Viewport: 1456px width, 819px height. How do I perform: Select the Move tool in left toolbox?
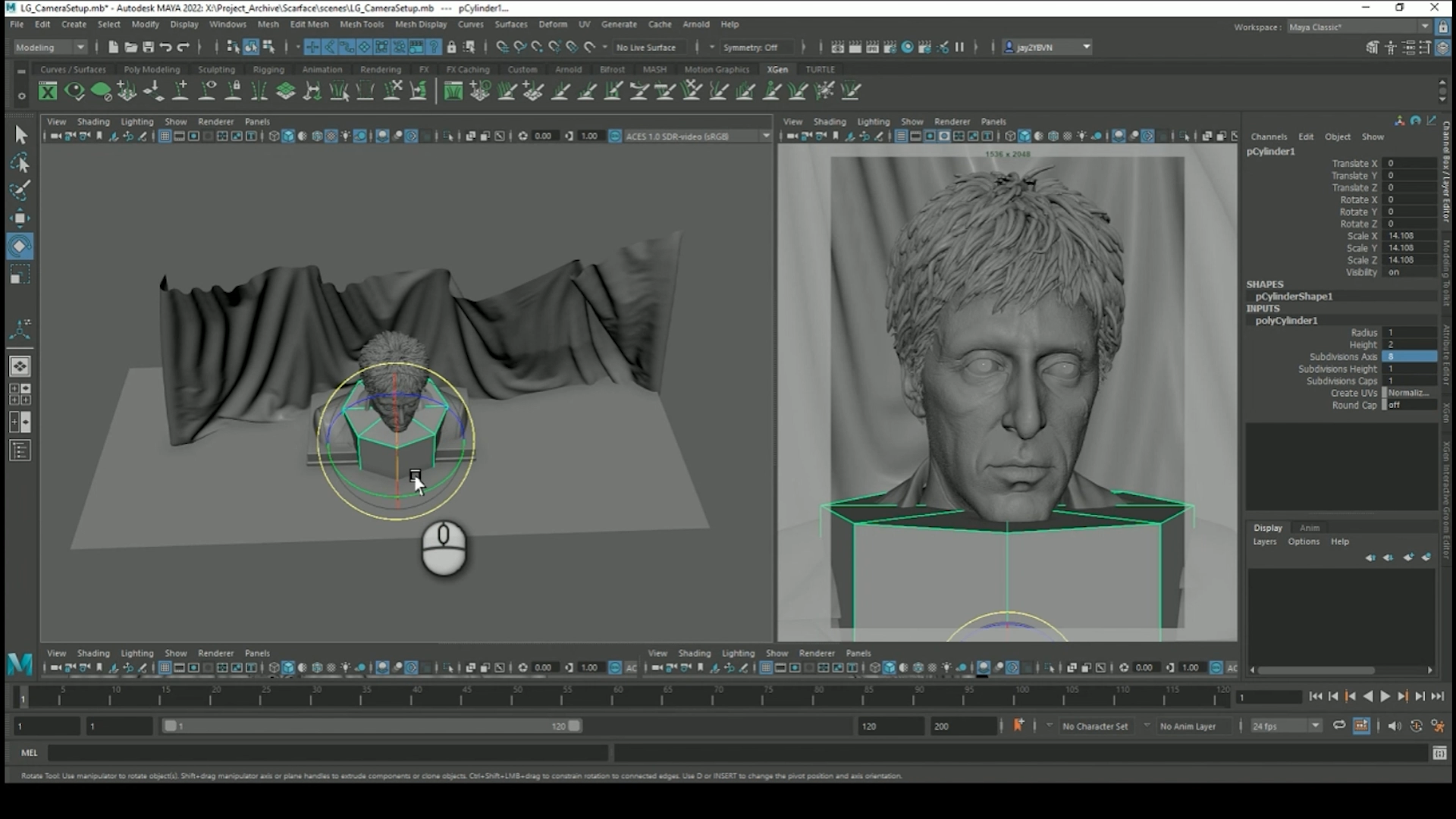point(20,218)
